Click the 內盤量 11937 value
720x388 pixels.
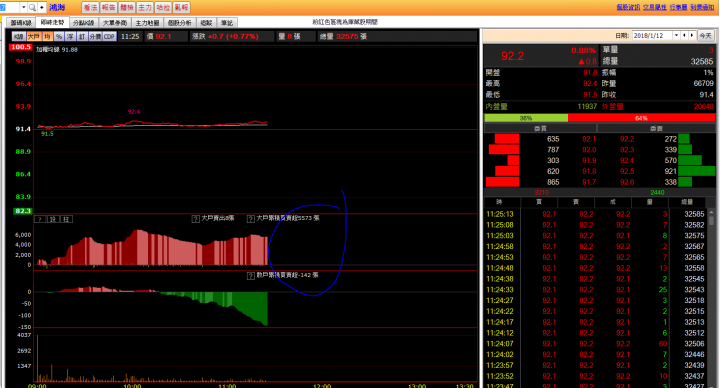click(x=587, y=107)
